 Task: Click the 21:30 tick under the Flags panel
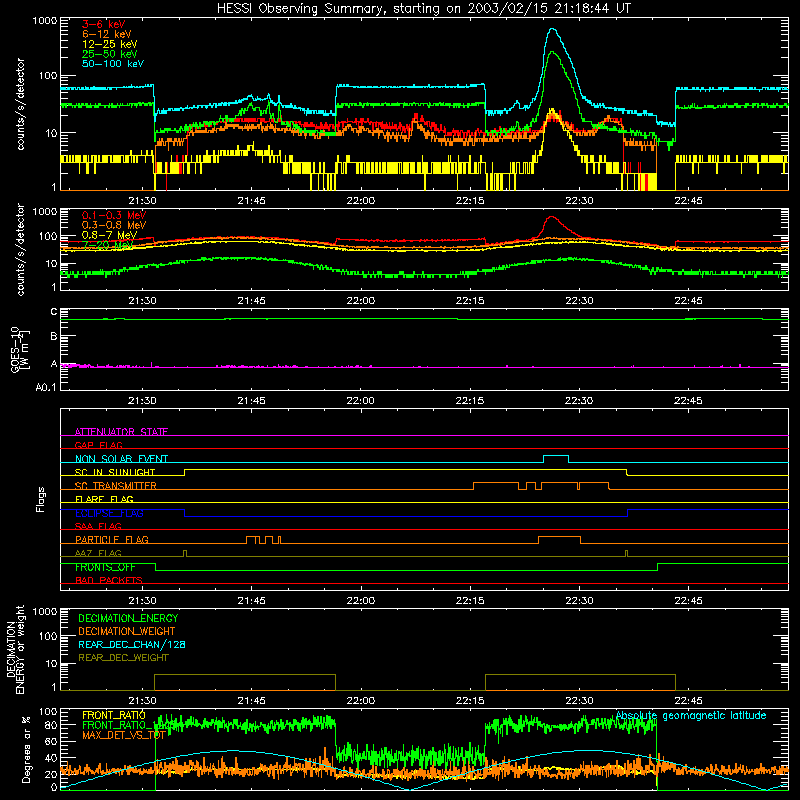[x=142, y=601]
